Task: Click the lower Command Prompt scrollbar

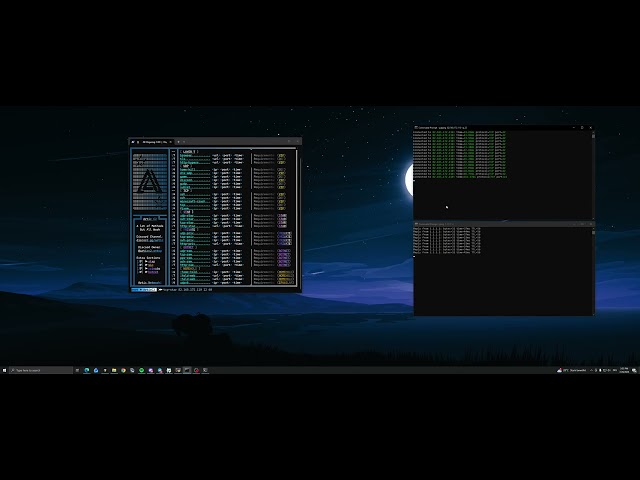Action: click(x=593, y=270)
